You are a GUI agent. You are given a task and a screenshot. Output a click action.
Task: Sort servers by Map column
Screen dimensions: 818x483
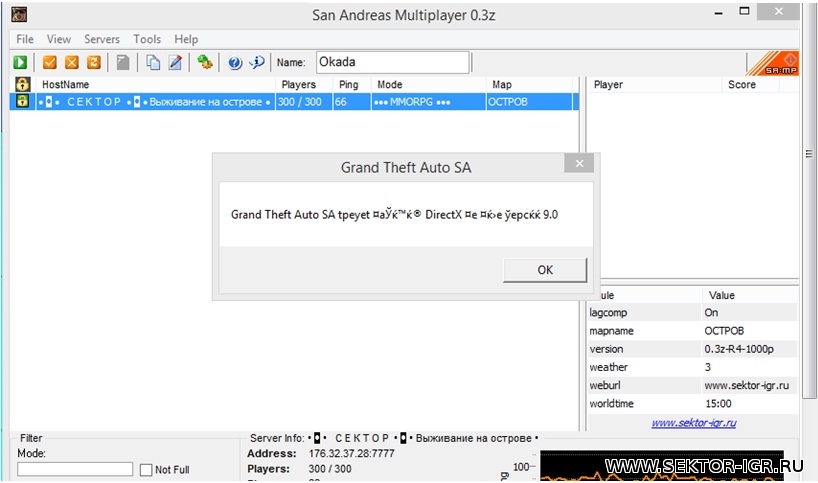[529, 84]
